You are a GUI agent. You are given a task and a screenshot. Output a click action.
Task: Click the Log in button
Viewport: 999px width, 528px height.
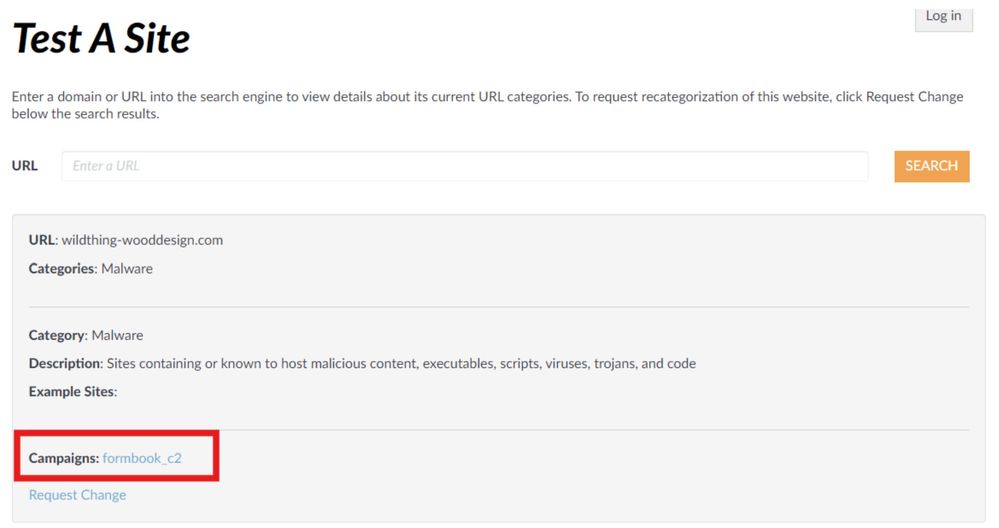click(943, 16)
